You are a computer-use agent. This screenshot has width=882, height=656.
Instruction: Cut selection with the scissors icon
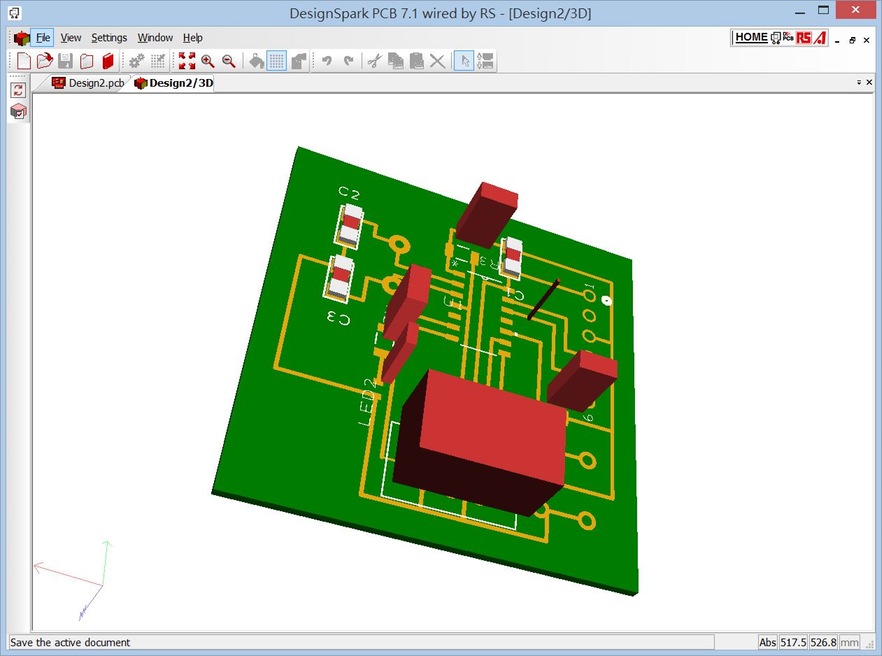tap(375, 61)
